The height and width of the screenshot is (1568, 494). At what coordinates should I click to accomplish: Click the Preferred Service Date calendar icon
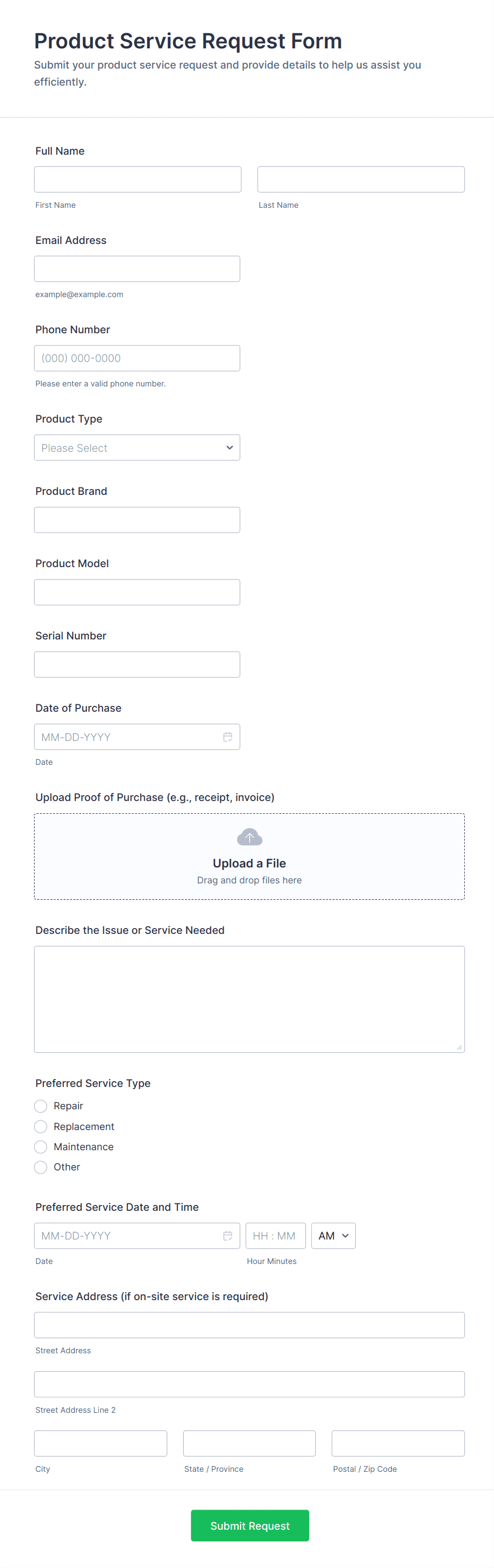(227, 1235)
